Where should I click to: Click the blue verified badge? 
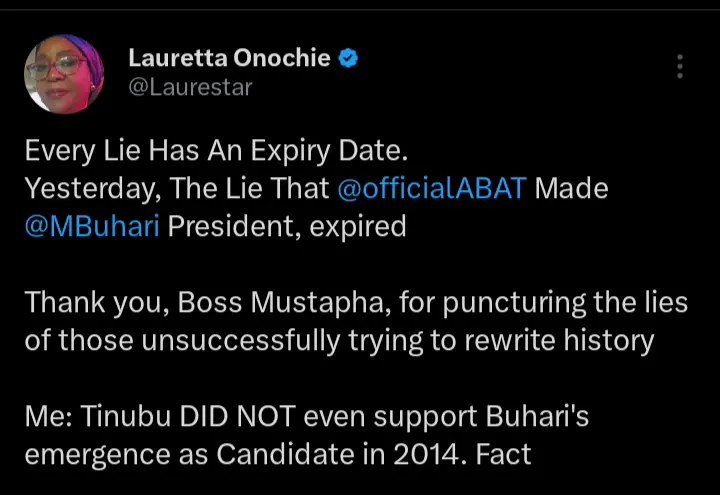pos(349,59)
